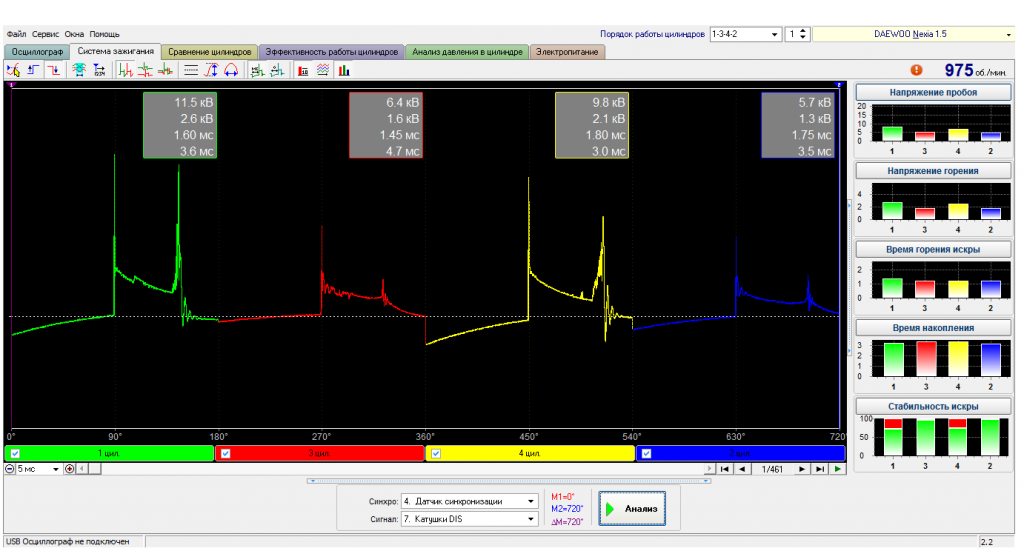
Task: Click the vertical amplitude measurement icon
Action: (x=211, y=70)
